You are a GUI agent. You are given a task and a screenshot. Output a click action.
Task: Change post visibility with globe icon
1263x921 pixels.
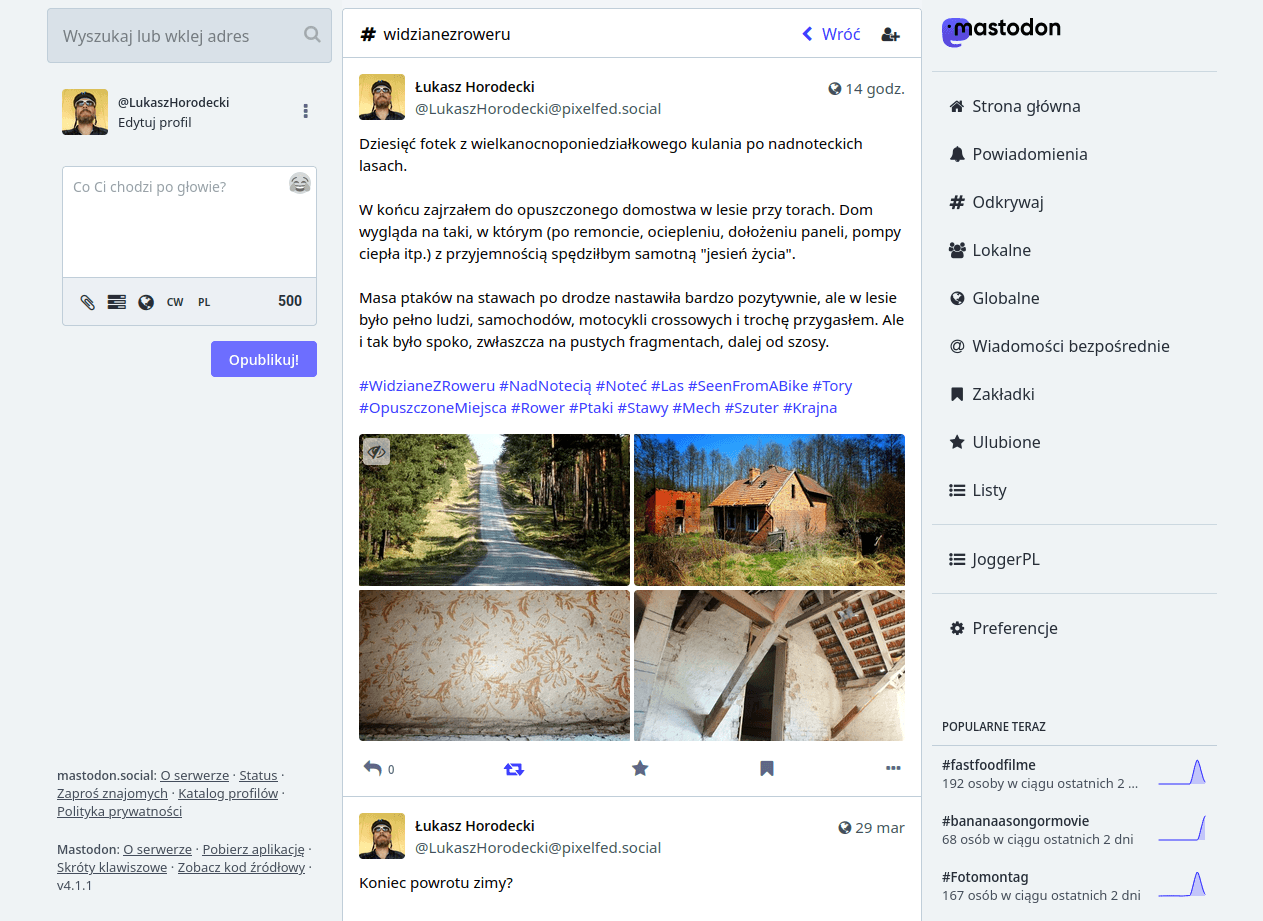[x=146, y=302]
